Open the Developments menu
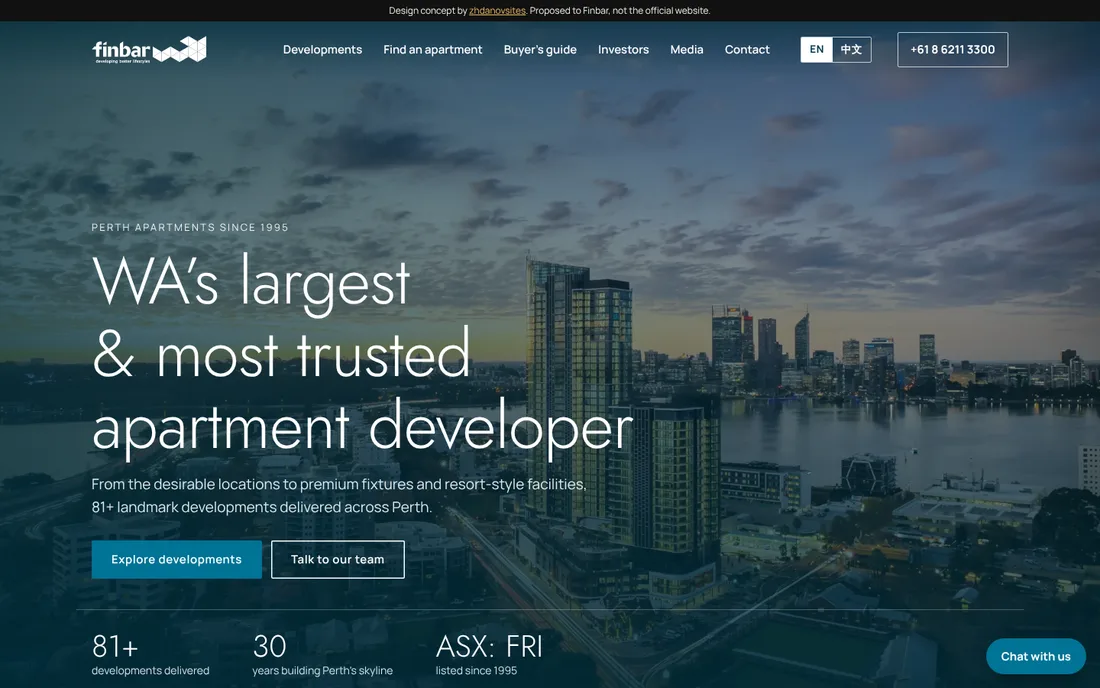 point(323,50)
